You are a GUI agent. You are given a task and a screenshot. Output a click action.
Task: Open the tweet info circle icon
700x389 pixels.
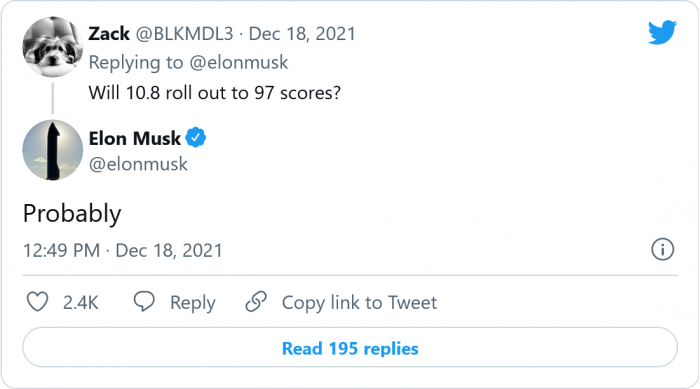(662, 249)
